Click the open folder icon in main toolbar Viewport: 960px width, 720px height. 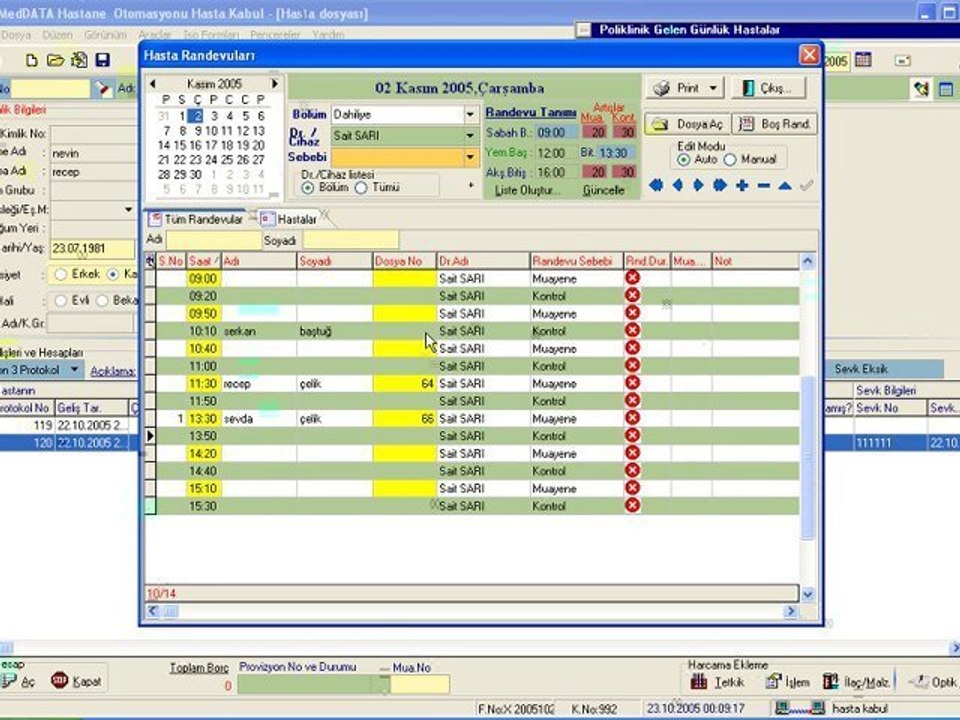[x=55, y=60]
